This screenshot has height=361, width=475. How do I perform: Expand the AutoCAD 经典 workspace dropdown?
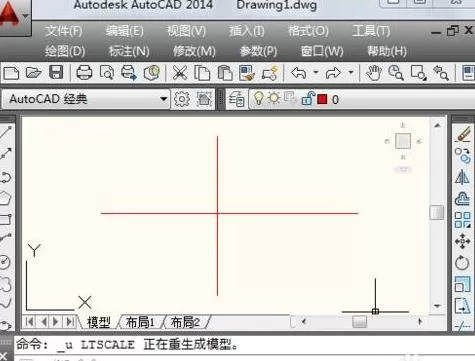point(163,99)
